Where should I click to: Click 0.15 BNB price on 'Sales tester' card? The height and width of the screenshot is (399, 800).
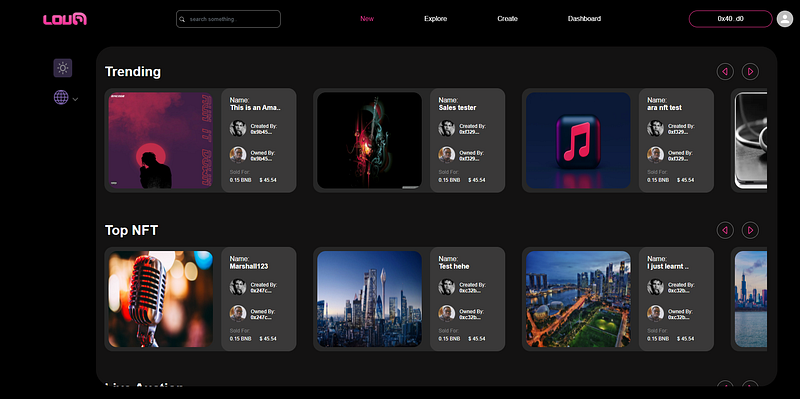(x=449, y=180)
